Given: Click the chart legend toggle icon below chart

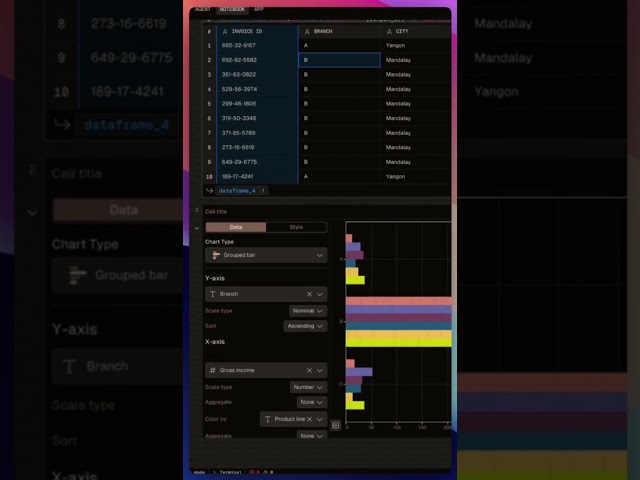Looking at the screenshot, I should click(336, 425).
